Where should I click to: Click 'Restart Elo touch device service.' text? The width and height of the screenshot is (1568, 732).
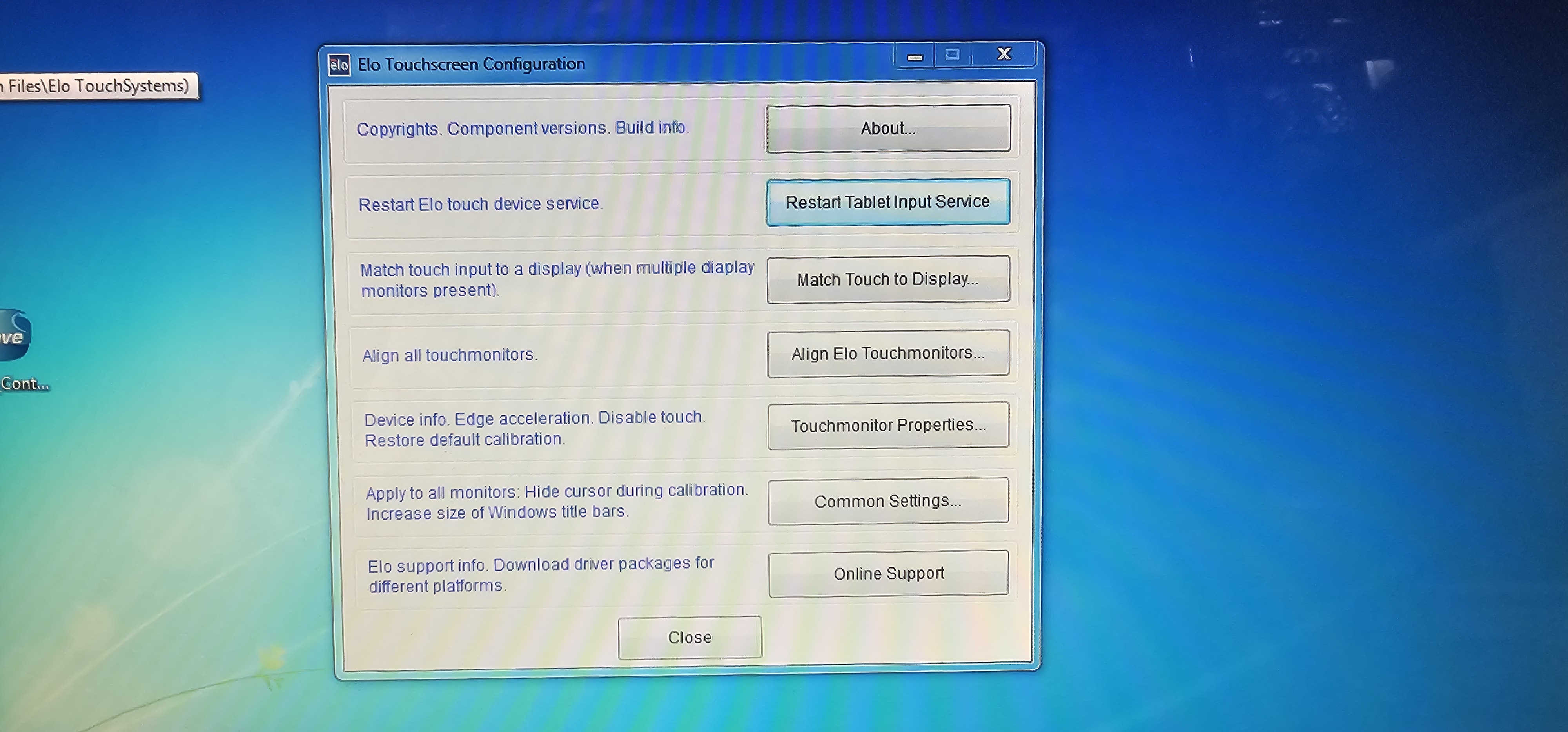click(480, 204)
